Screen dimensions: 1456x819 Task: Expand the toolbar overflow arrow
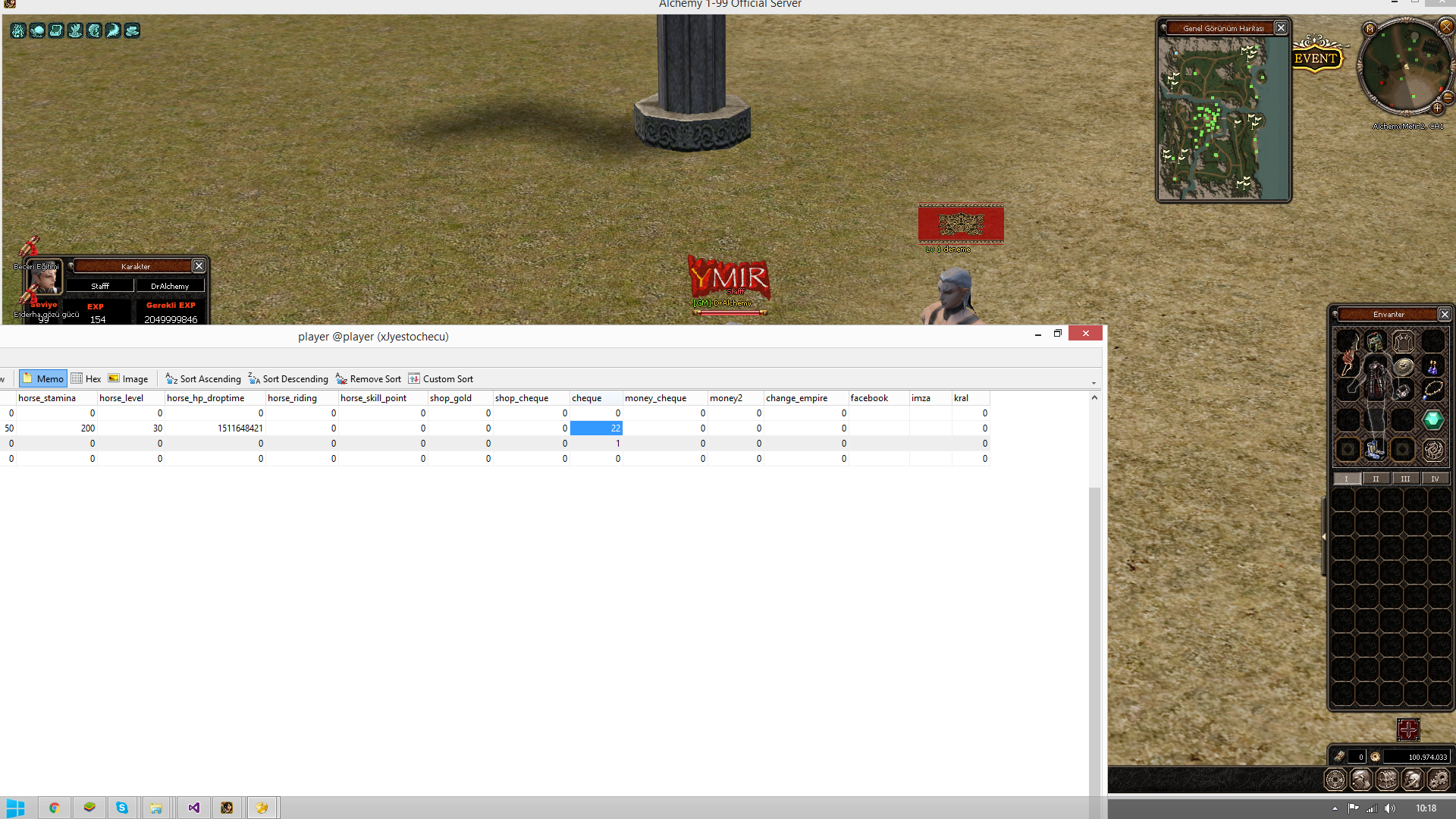click(1094, 382)
